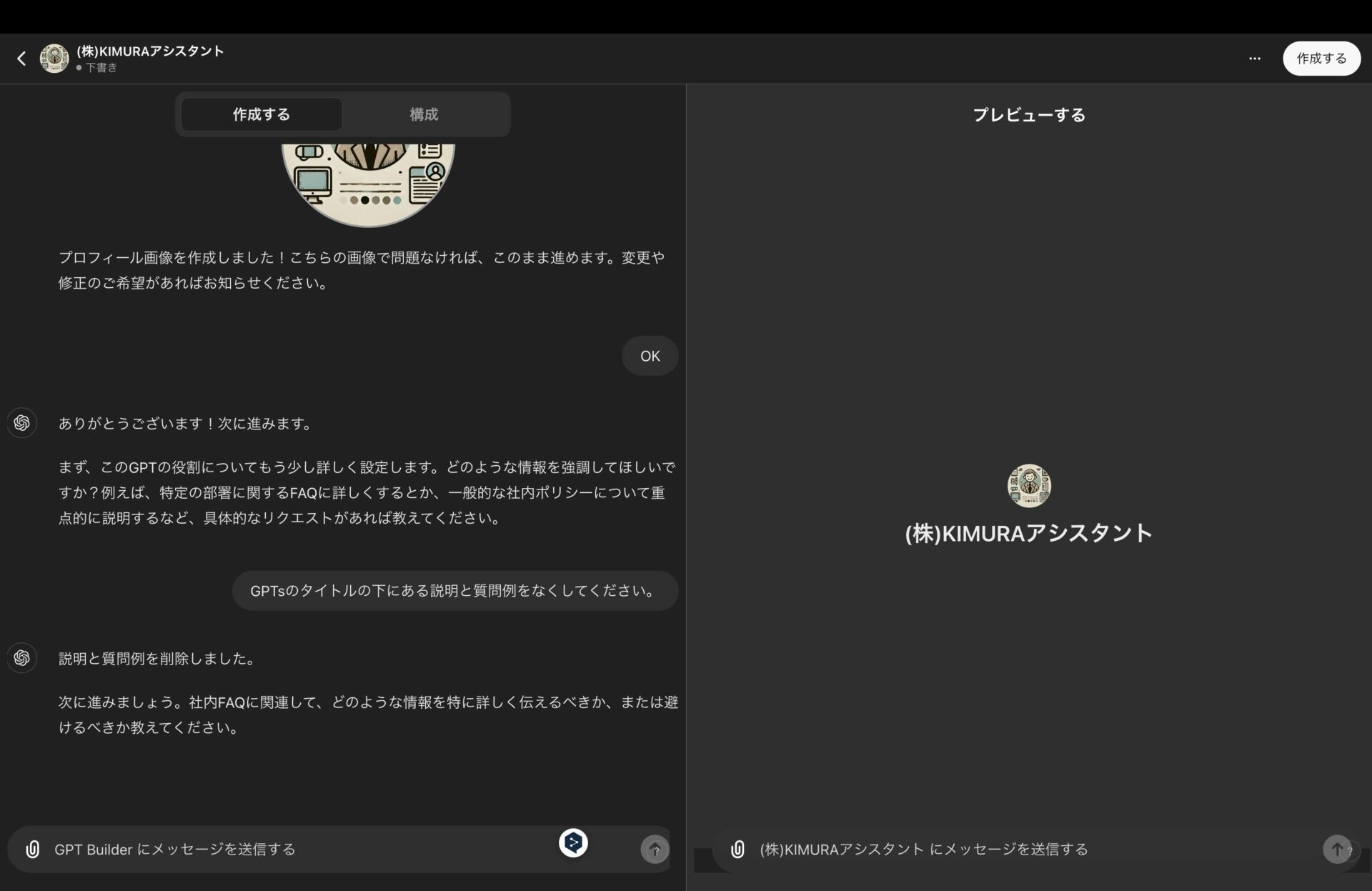This screenshot has width=1372, height=891.
Task: Click the header title (株)KIMURAアシスタント
Action: coord(150,51)
